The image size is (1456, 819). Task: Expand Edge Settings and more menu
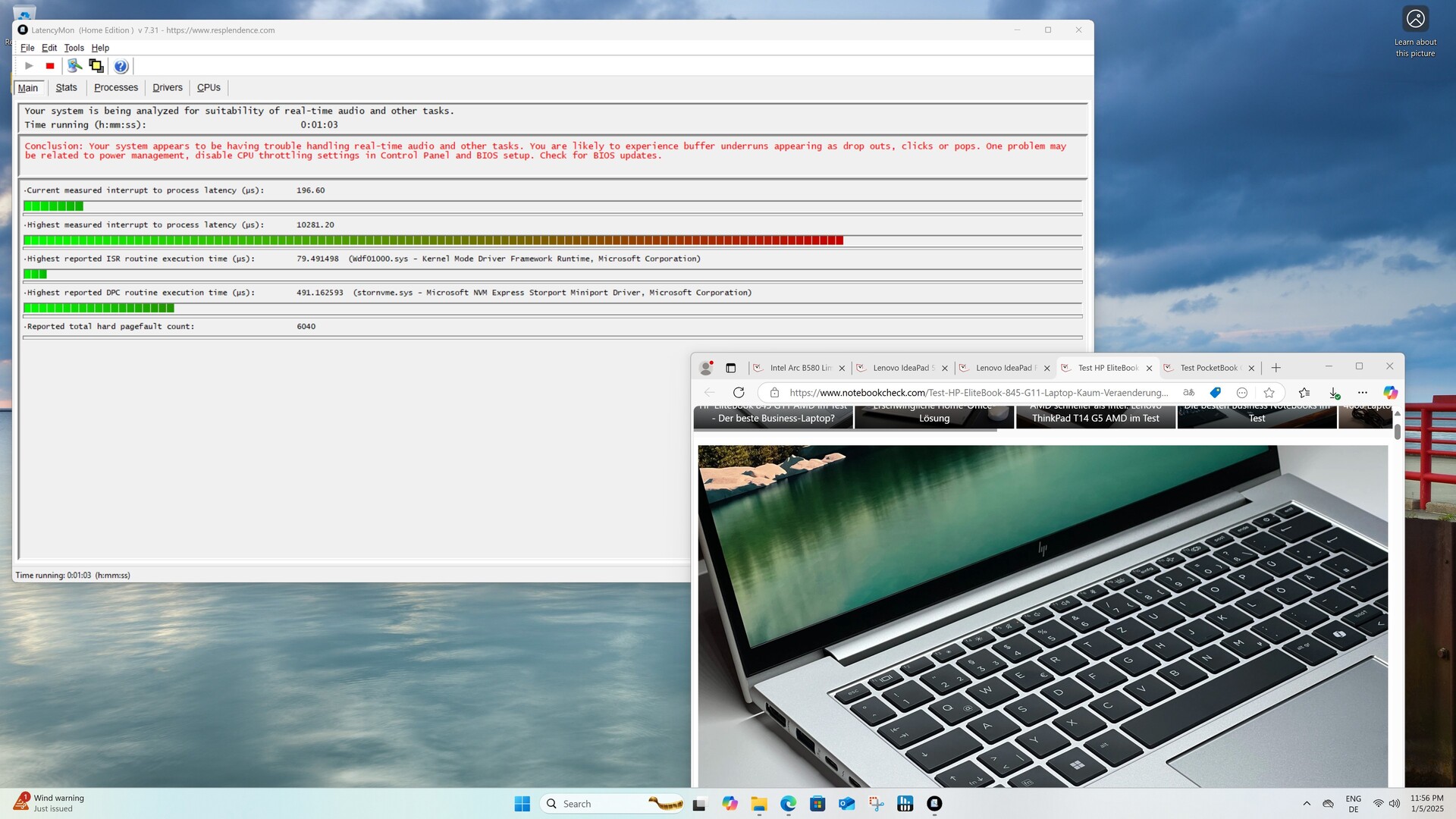(1363, 393)
